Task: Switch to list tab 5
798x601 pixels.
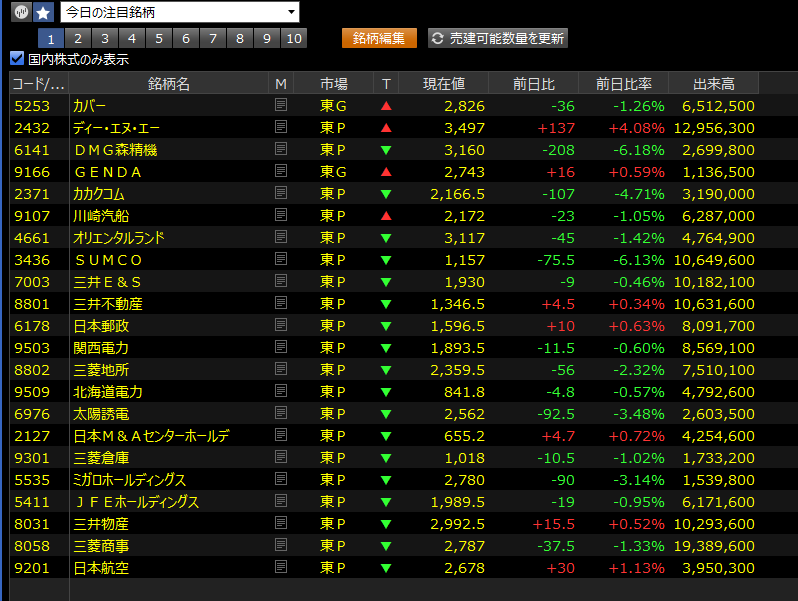Action: pyautogui.click(x=159, y=38)
